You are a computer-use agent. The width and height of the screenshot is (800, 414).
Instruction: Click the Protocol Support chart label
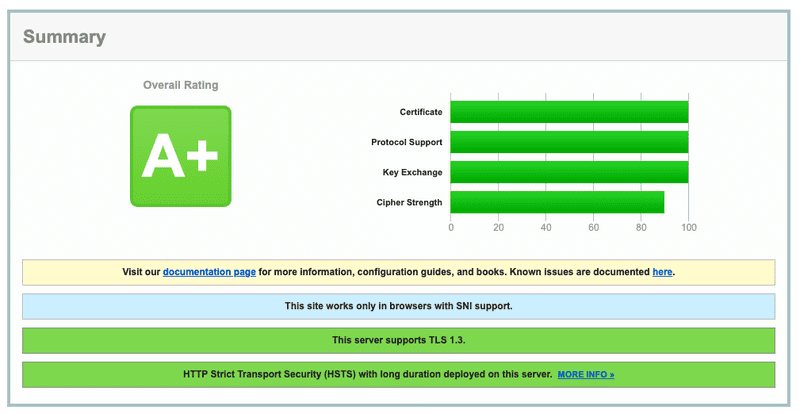pyautogui.click(x=406, y=142)
